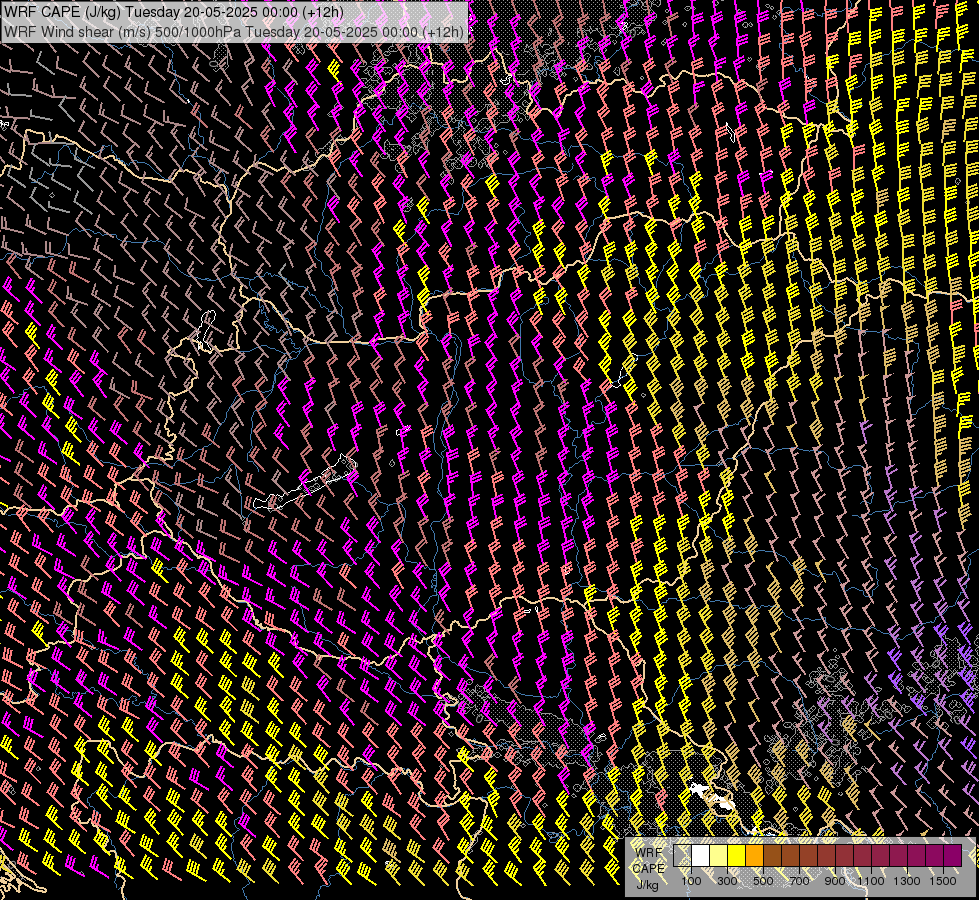Click the 'WRF CAPE J/kg' legend label
This screenshot has height=900, width=979.
coord(649,869)
